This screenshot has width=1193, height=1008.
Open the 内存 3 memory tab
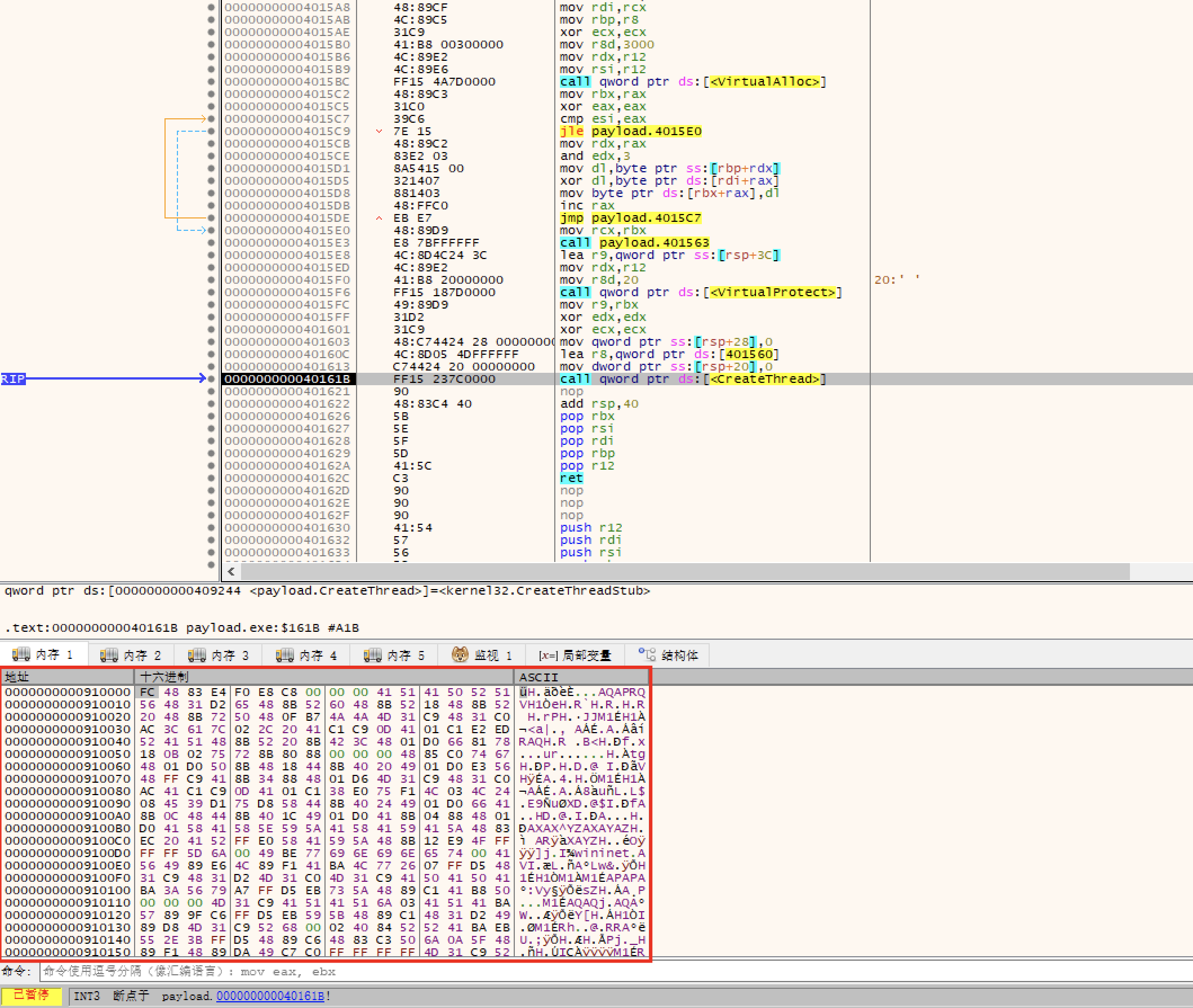(x=219, y=655)
